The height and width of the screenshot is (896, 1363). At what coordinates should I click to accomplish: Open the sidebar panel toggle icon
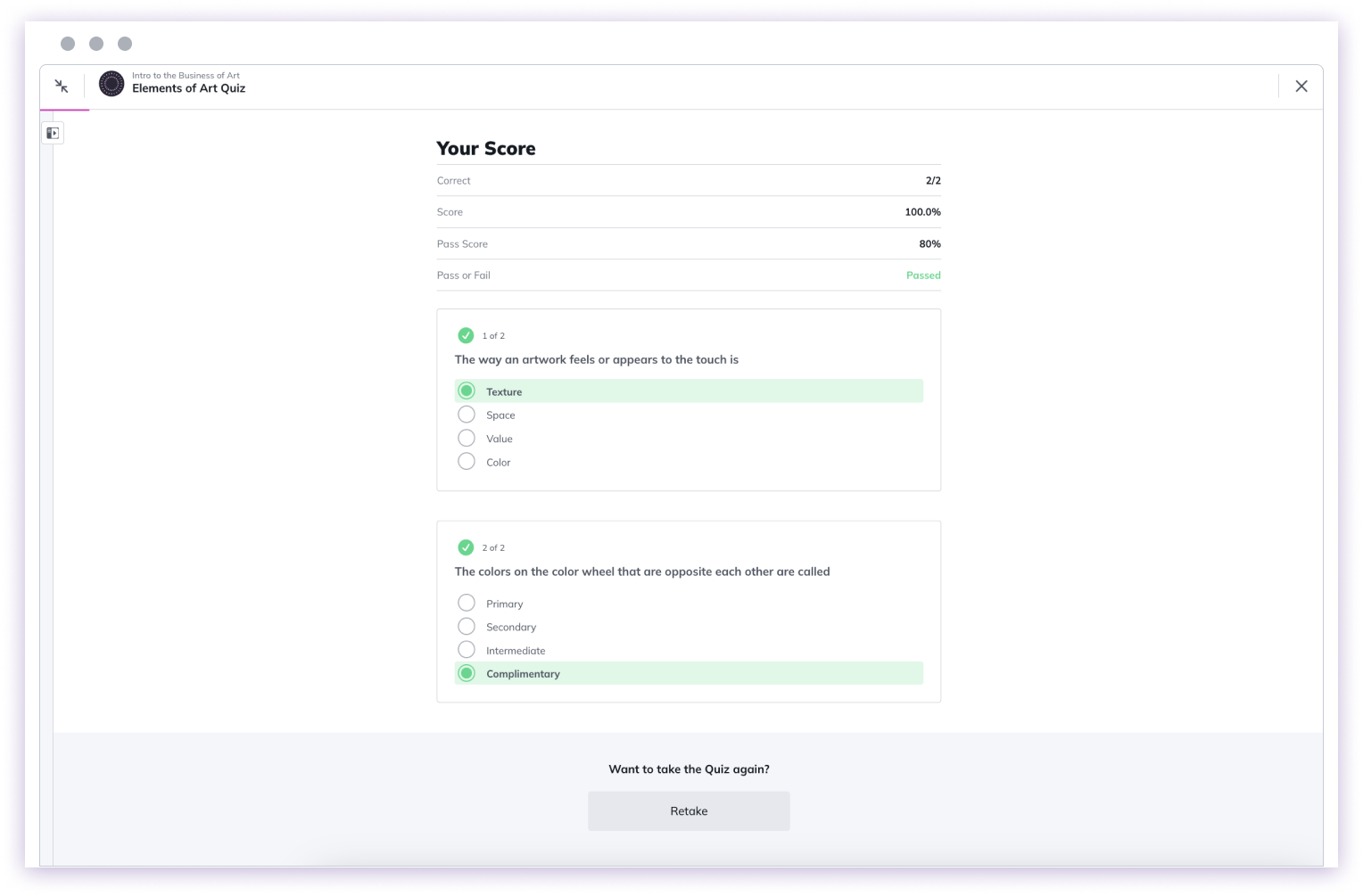point(53,133)
